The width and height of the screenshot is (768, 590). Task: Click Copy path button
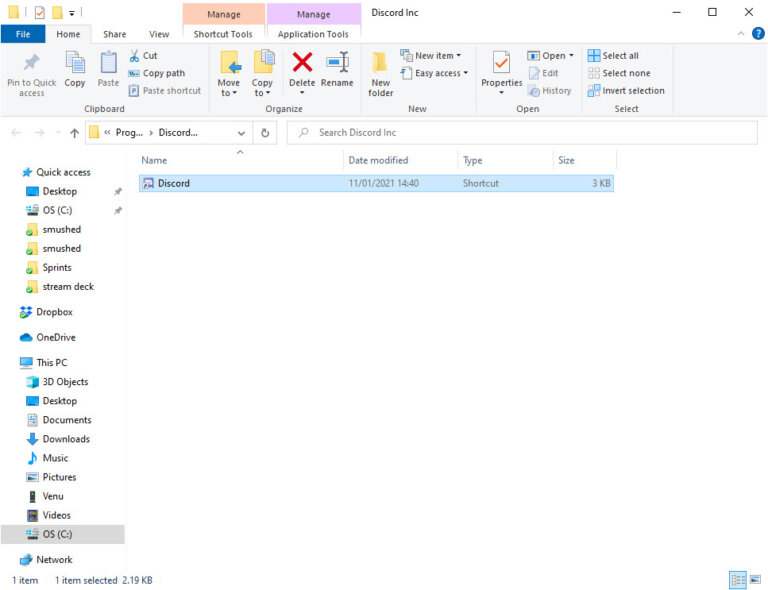156,73
